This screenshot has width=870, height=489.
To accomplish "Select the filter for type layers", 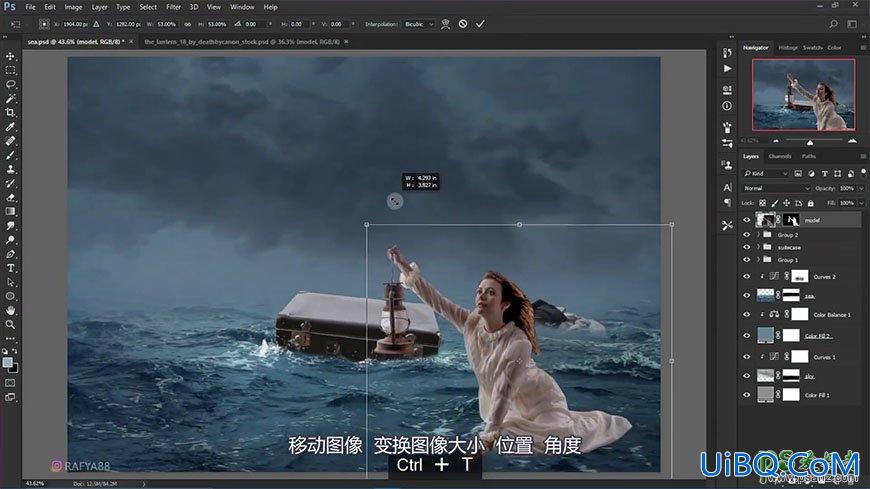I will pyautogui.click(x=825, y=174).
